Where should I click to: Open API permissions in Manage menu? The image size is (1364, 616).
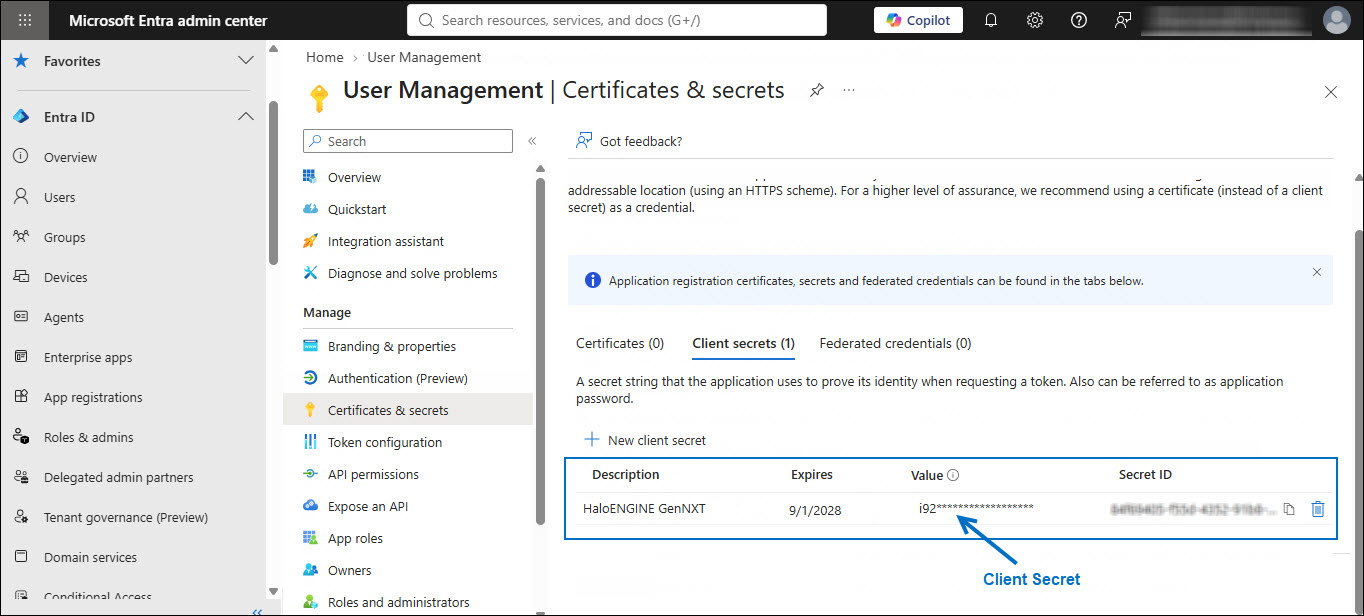point(373,474)
